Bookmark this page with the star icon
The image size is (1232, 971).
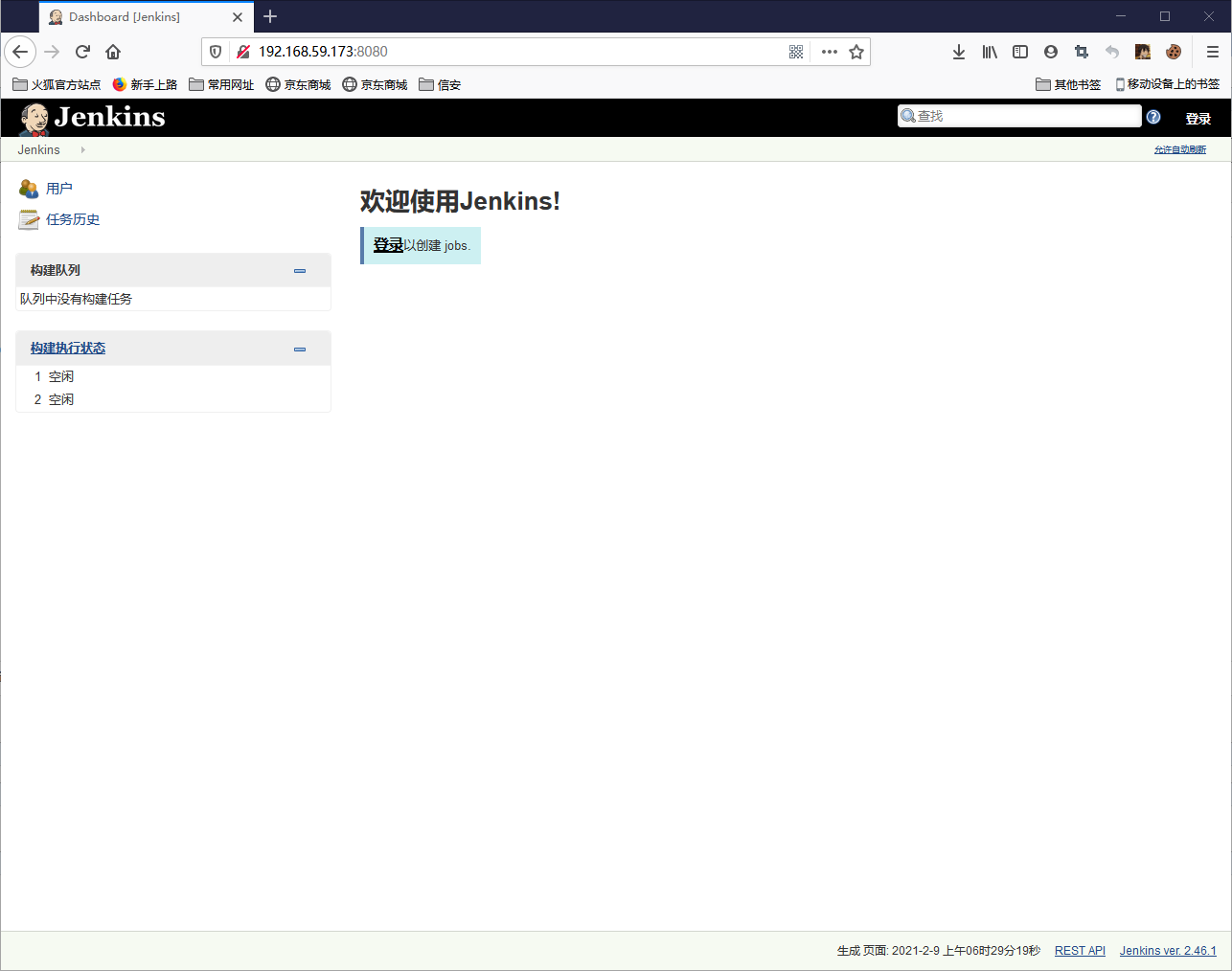click(x=856, y=52)
